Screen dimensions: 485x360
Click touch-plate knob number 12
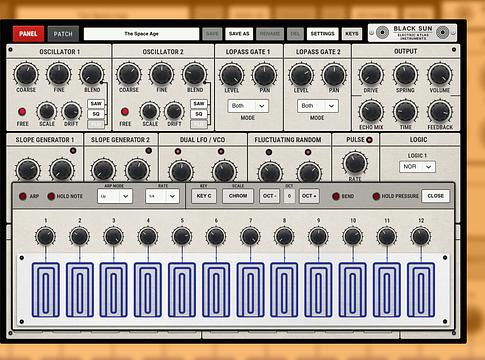click(x=421, y=236)
